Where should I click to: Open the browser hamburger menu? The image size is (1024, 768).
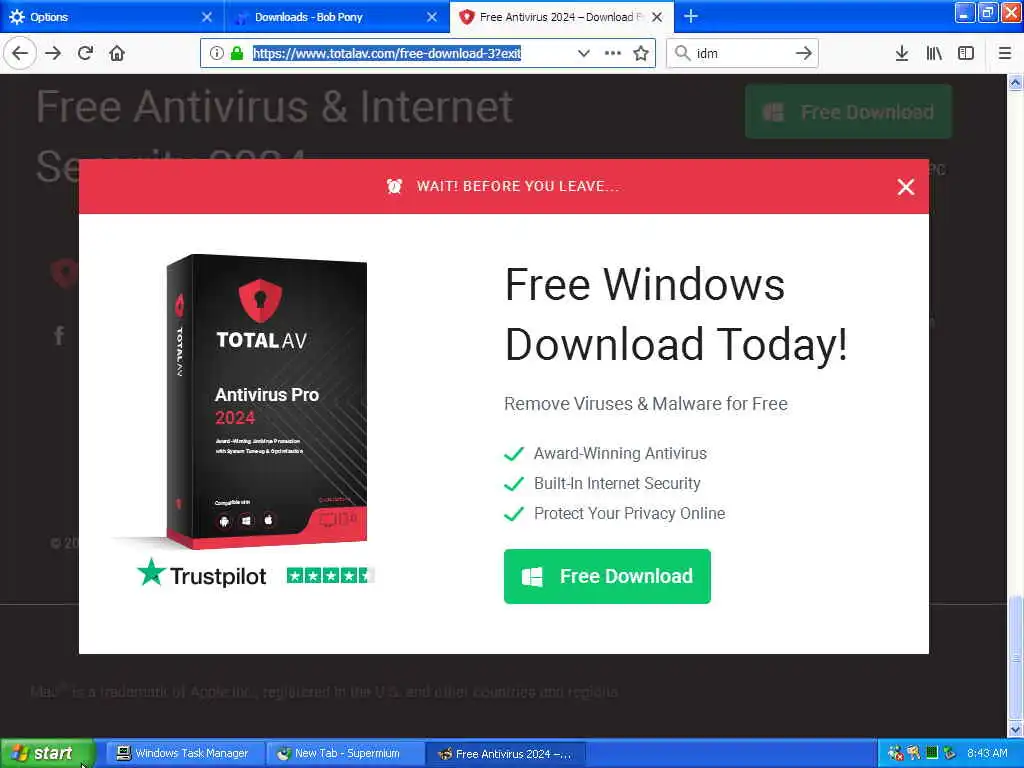tap(1005, 54)
